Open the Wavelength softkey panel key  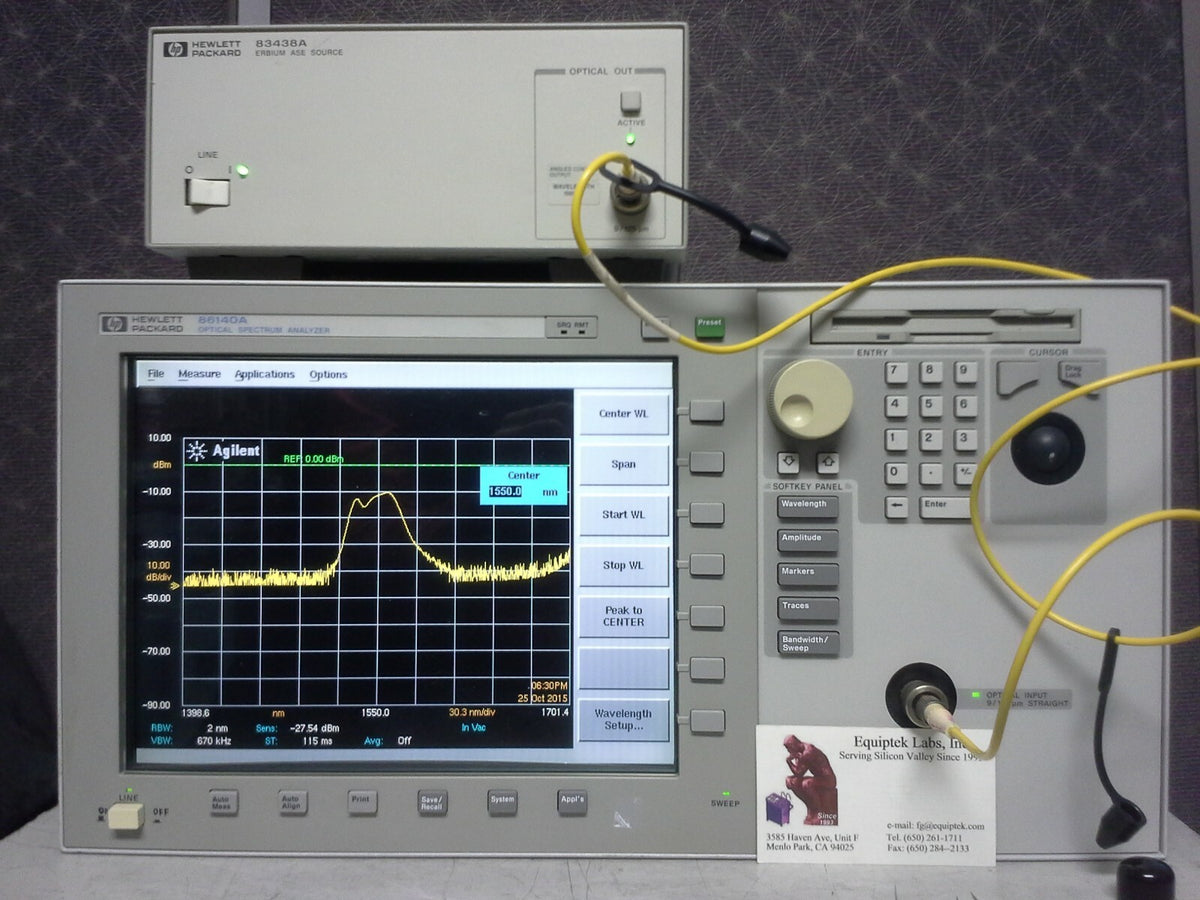807,507
